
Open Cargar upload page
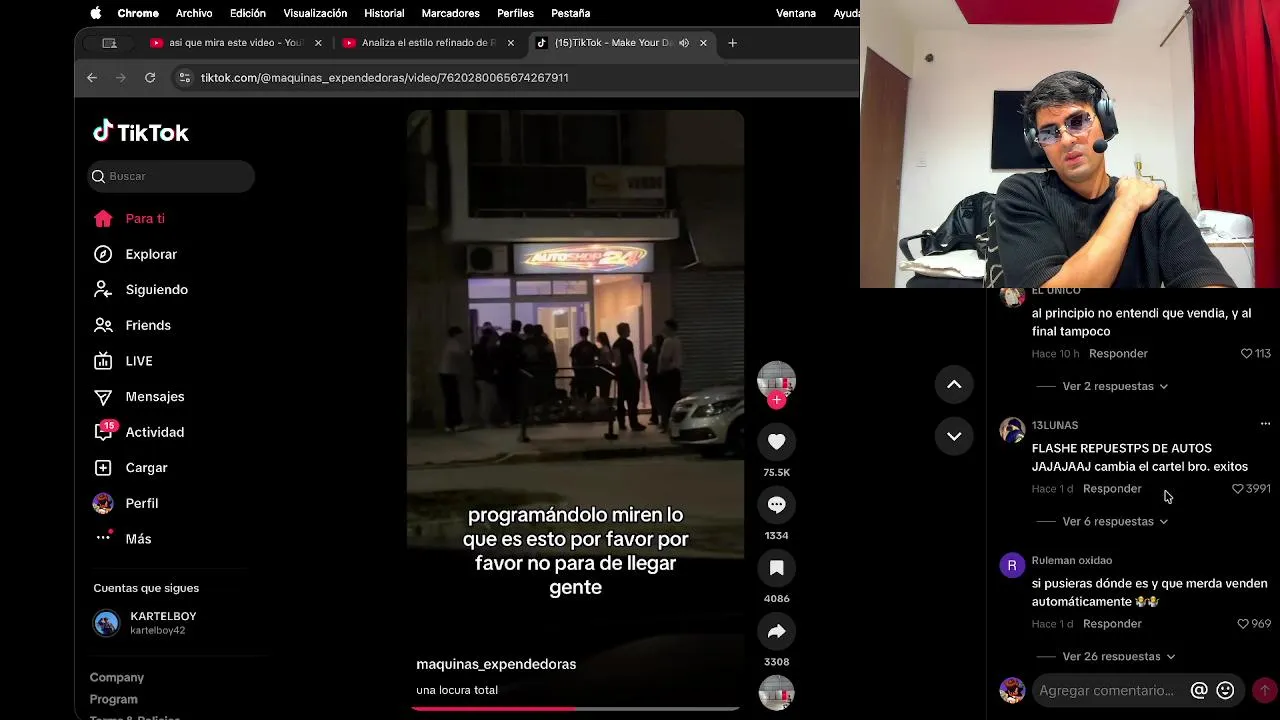(x=130, y=467)
